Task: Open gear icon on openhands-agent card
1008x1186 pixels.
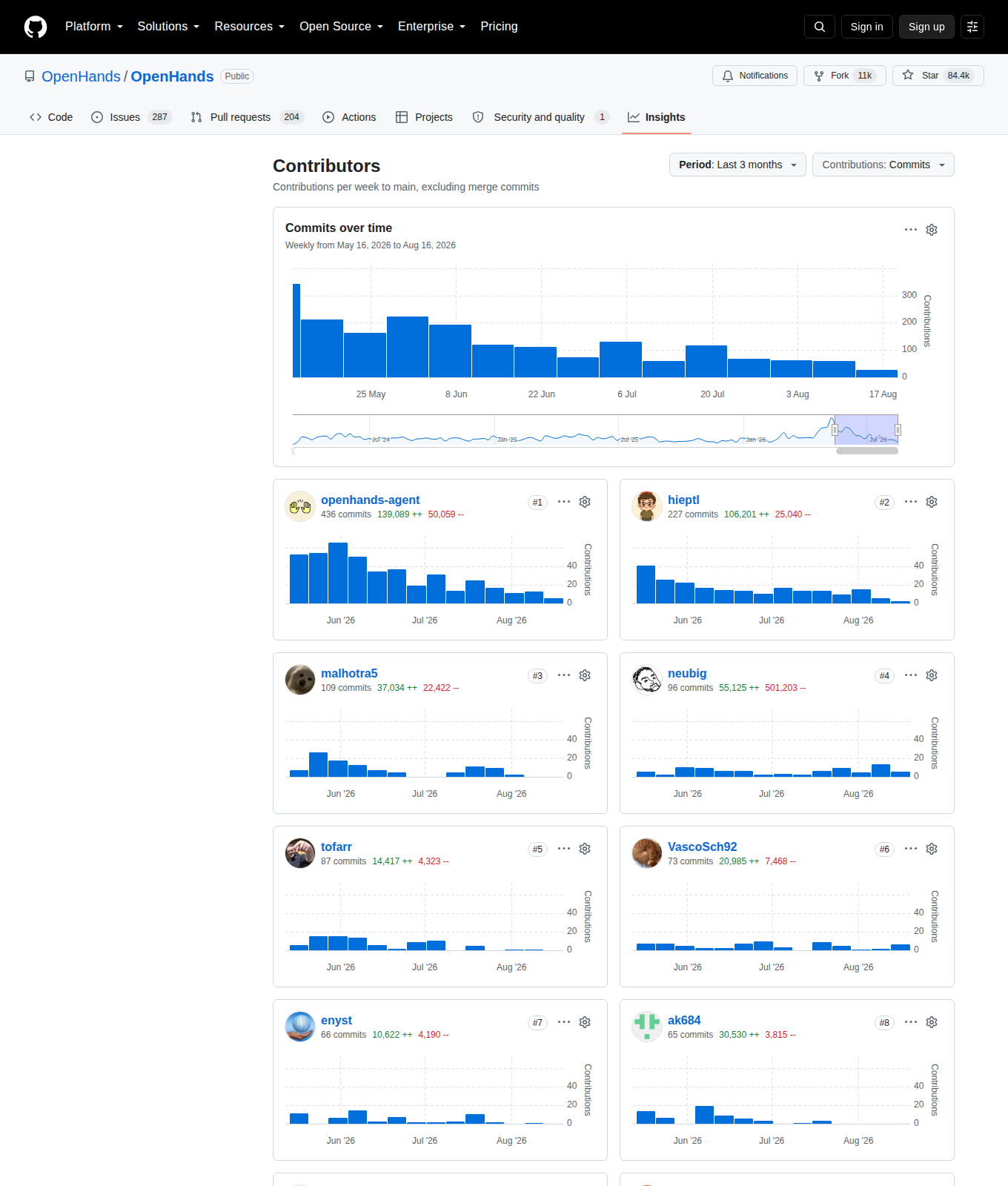Action: pos(585,502)
